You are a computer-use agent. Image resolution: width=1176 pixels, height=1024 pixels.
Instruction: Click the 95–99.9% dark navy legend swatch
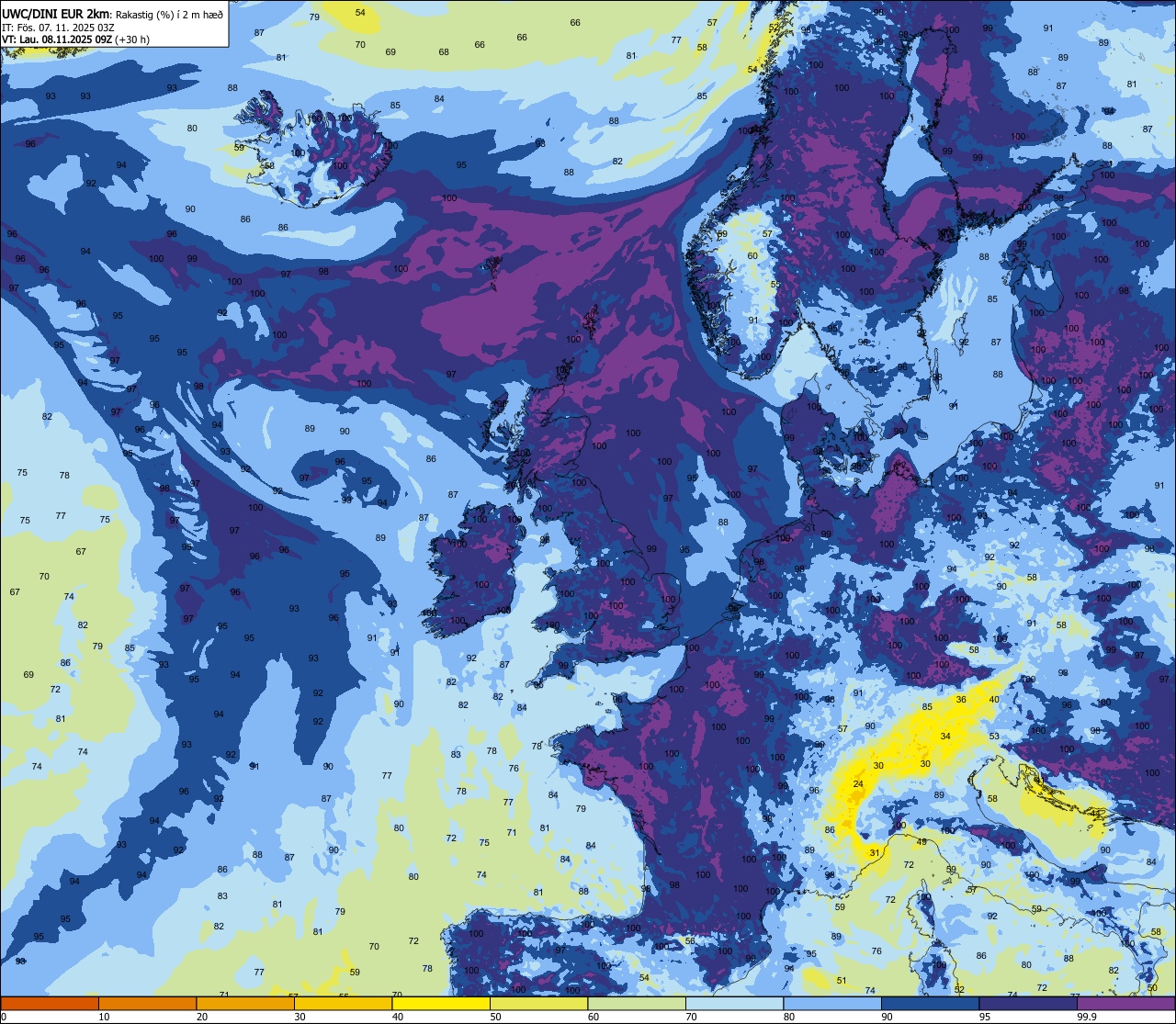pos(1028,1003)
